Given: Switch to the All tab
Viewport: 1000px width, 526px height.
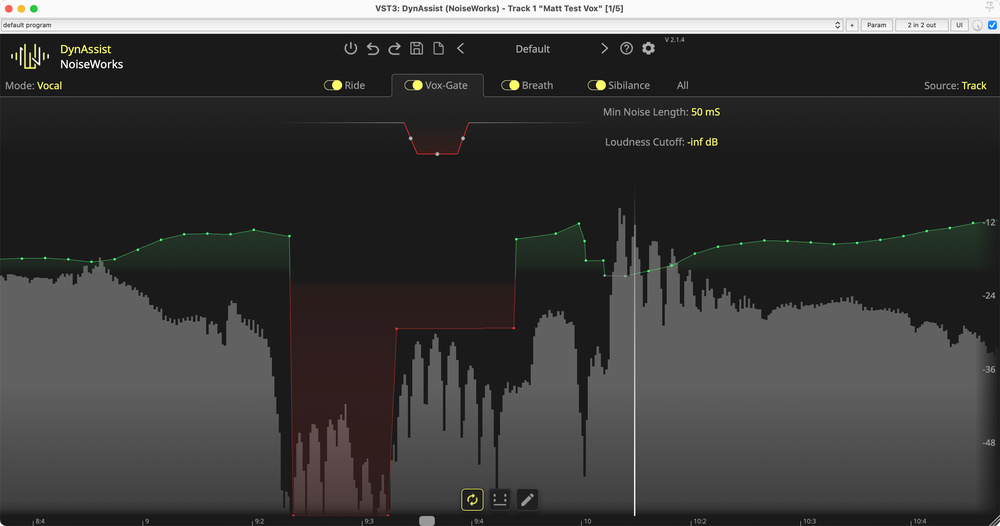Looking at the screenshot, I should (682, 86).
